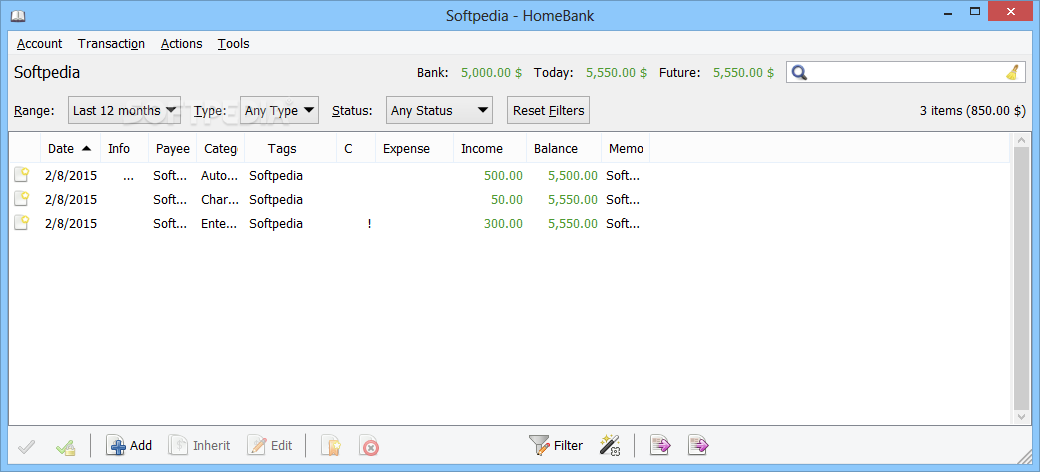
Task: Click the status icon of the 500.00 row
Action: [22, 175]
